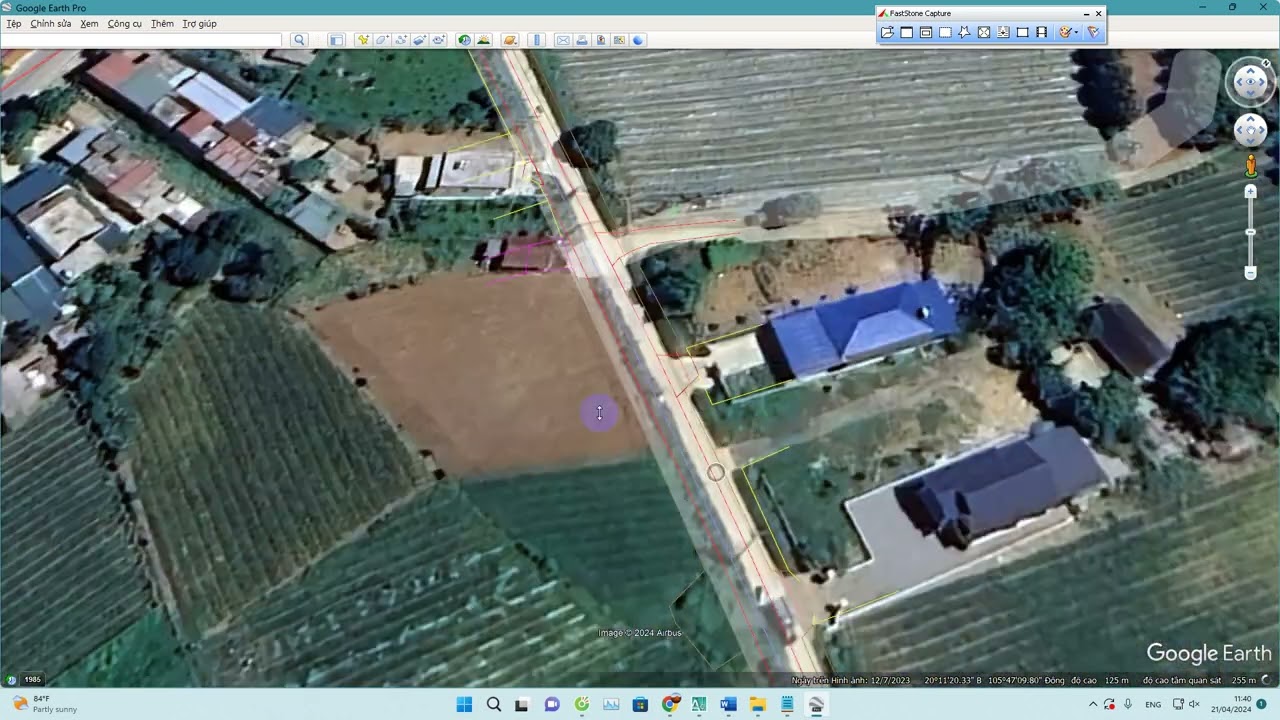The width and height of the screenshot is (1280, 720).
Task: Open FastStone output destination dropdown arrow
Action: coord(1077,32)
